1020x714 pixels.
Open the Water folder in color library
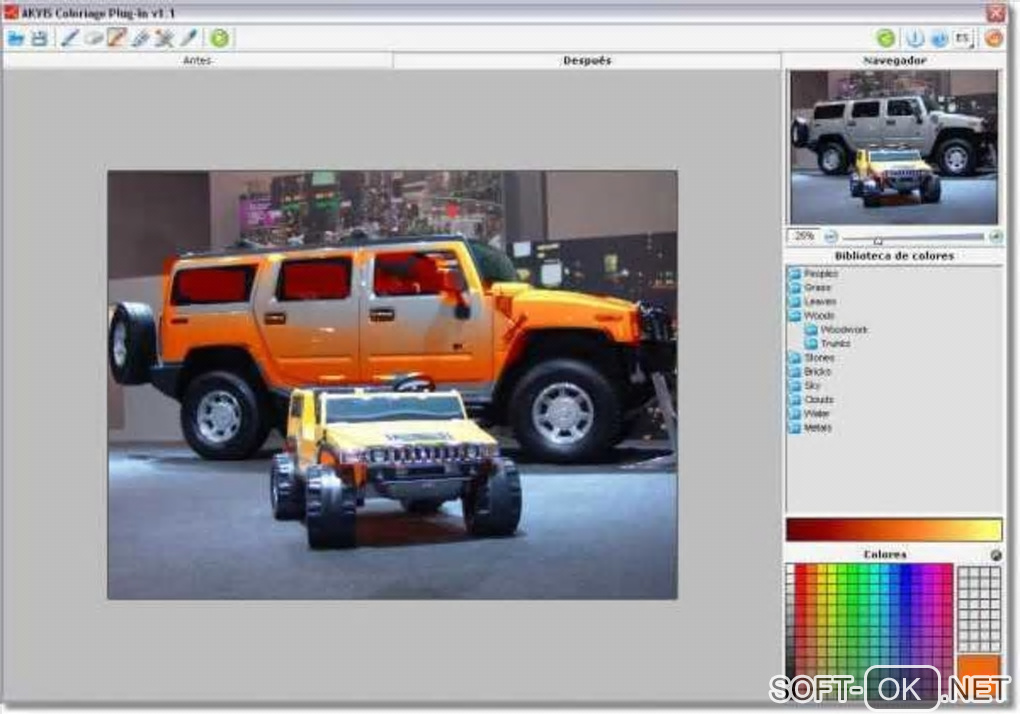(x=809, y=414)
